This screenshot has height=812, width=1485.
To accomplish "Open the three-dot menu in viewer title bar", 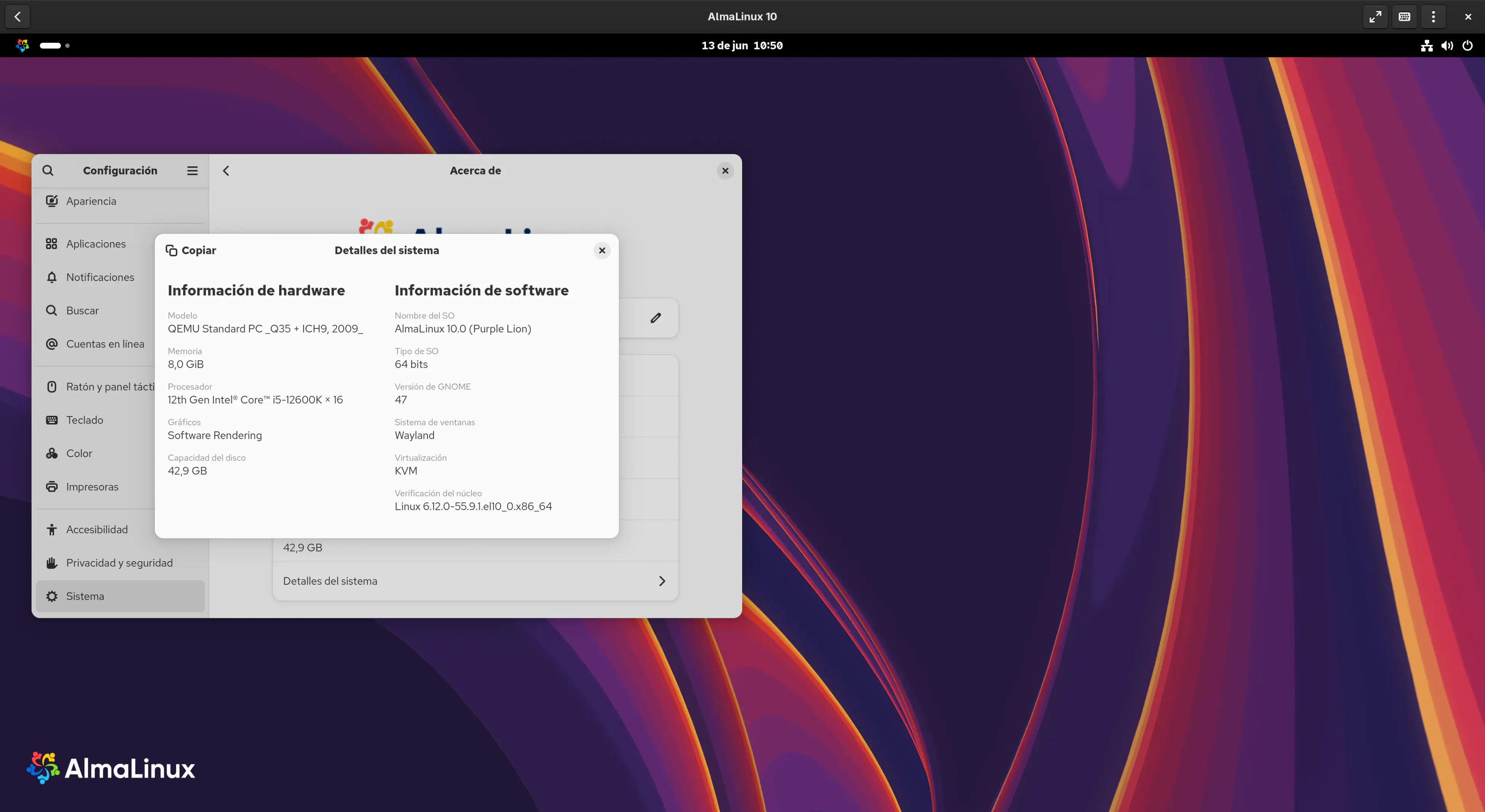I will [x=1433, y=17].
